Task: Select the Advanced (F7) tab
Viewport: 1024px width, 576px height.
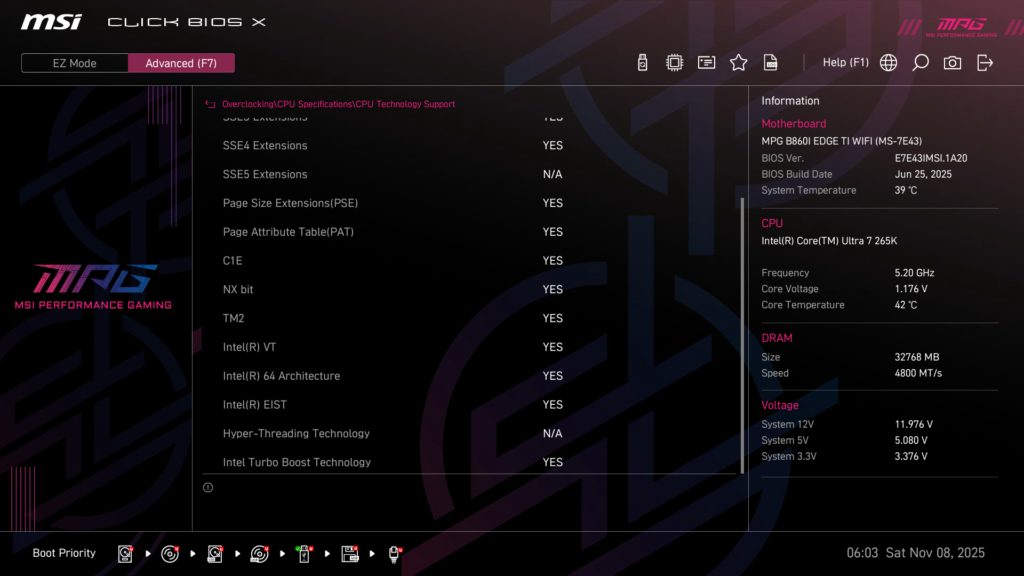Action: click(x=181, y=62)
